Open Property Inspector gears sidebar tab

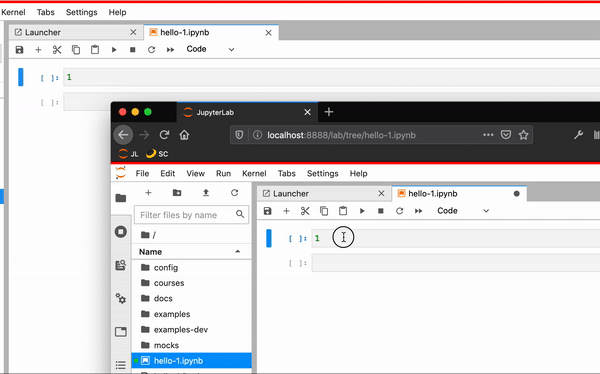[121, 298]
